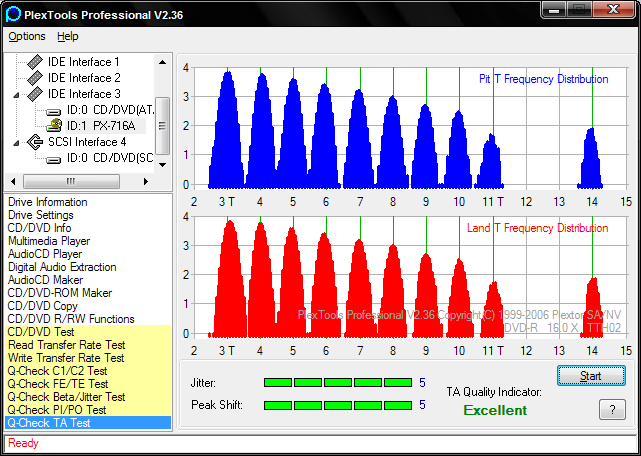Open Digital Audio Extraction

tap(62, 267)
